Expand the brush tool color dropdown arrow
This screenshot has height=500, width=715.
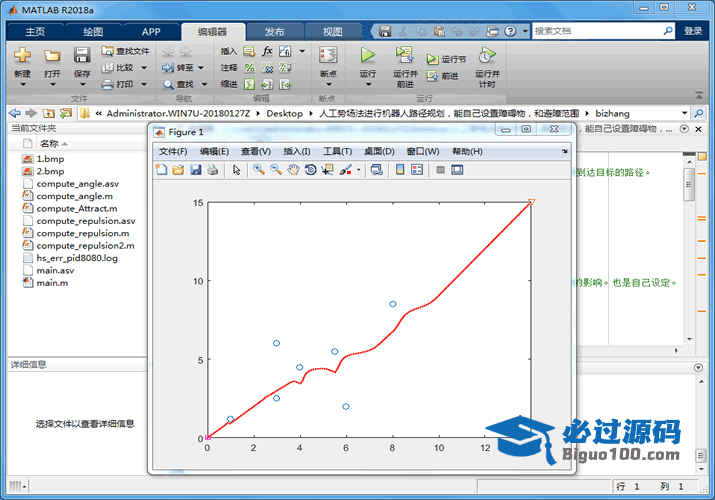click(358, 170)
